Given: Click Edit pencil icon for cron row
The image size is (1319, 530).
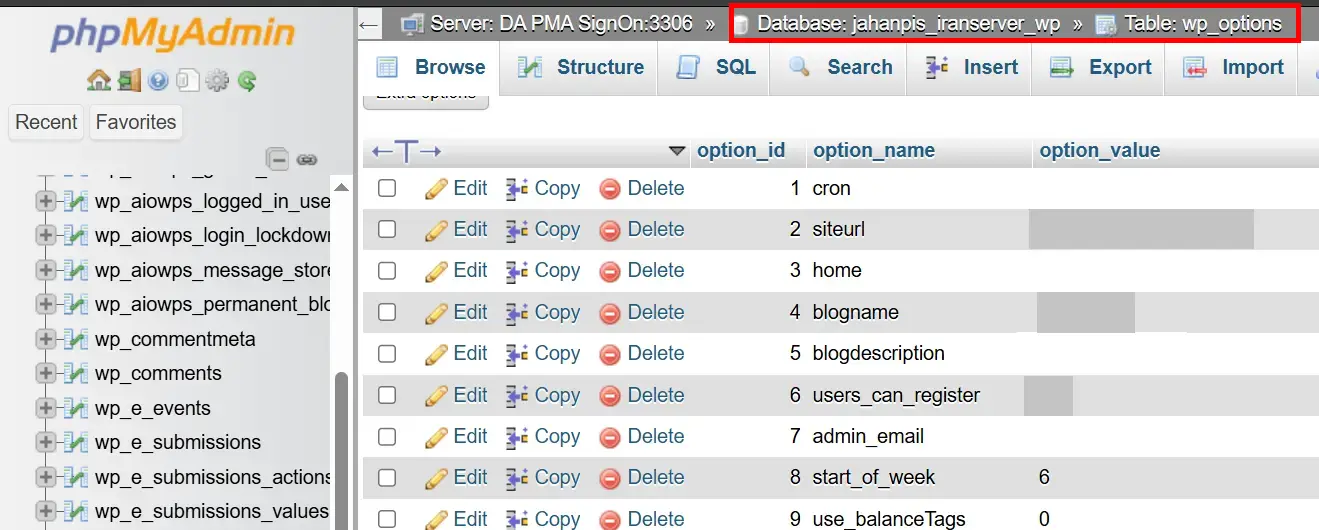Looking at the screenshot, I should 435,188.
